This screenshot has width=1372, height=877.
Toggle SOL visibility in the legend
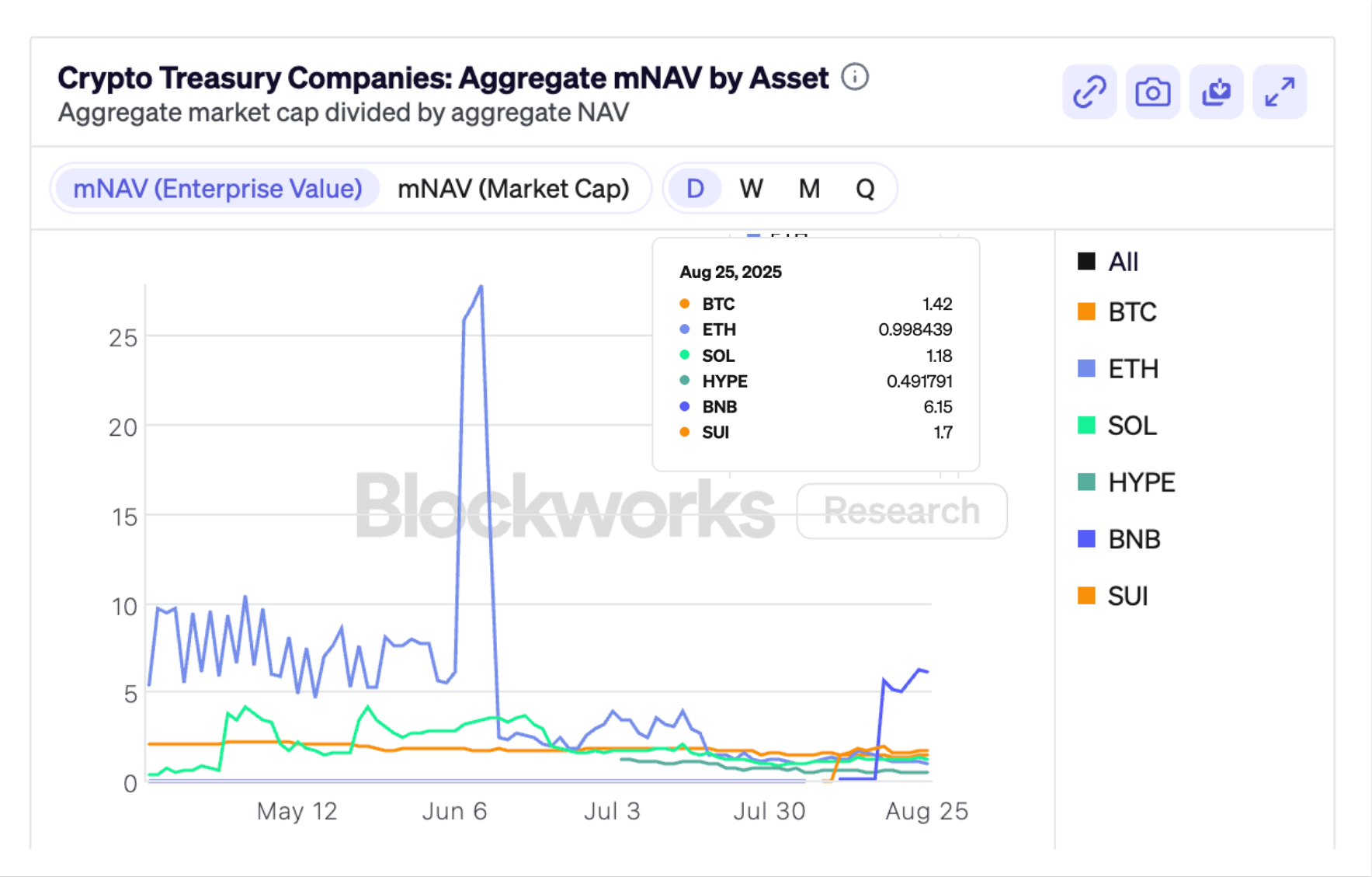1129,426
